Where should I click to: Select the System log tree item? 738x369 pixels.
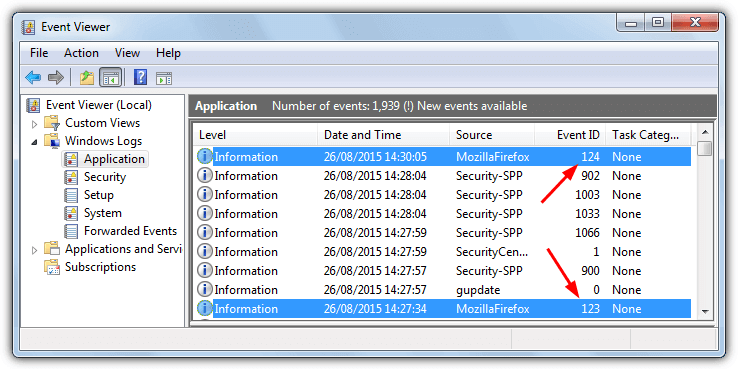103,213
